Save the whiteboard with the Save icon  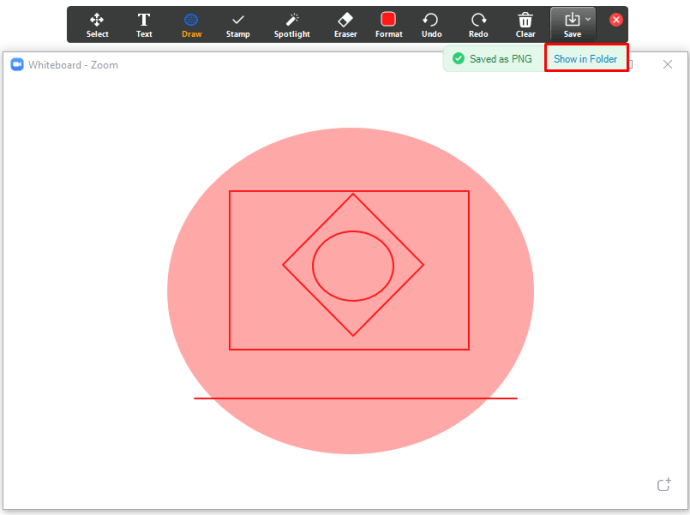(572, 20)
